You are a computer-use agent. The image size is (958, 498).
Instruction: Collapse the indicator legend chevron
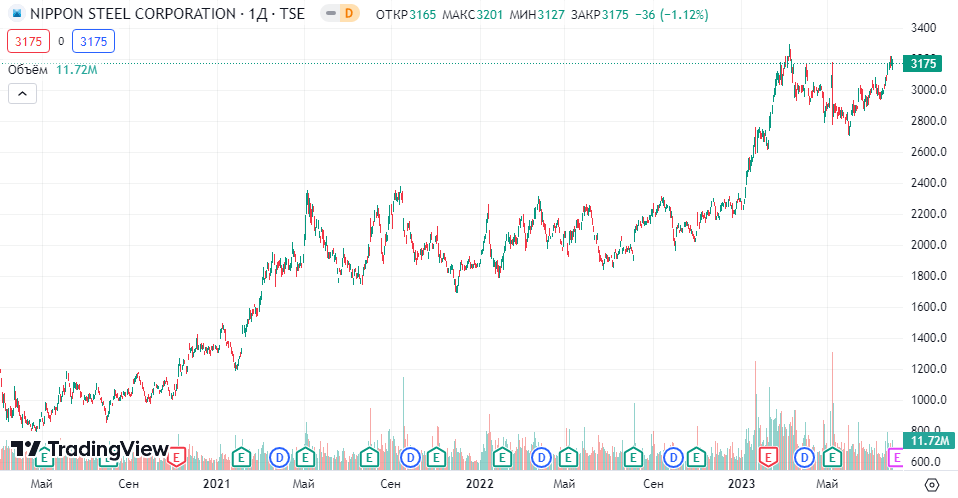point(23,93)
